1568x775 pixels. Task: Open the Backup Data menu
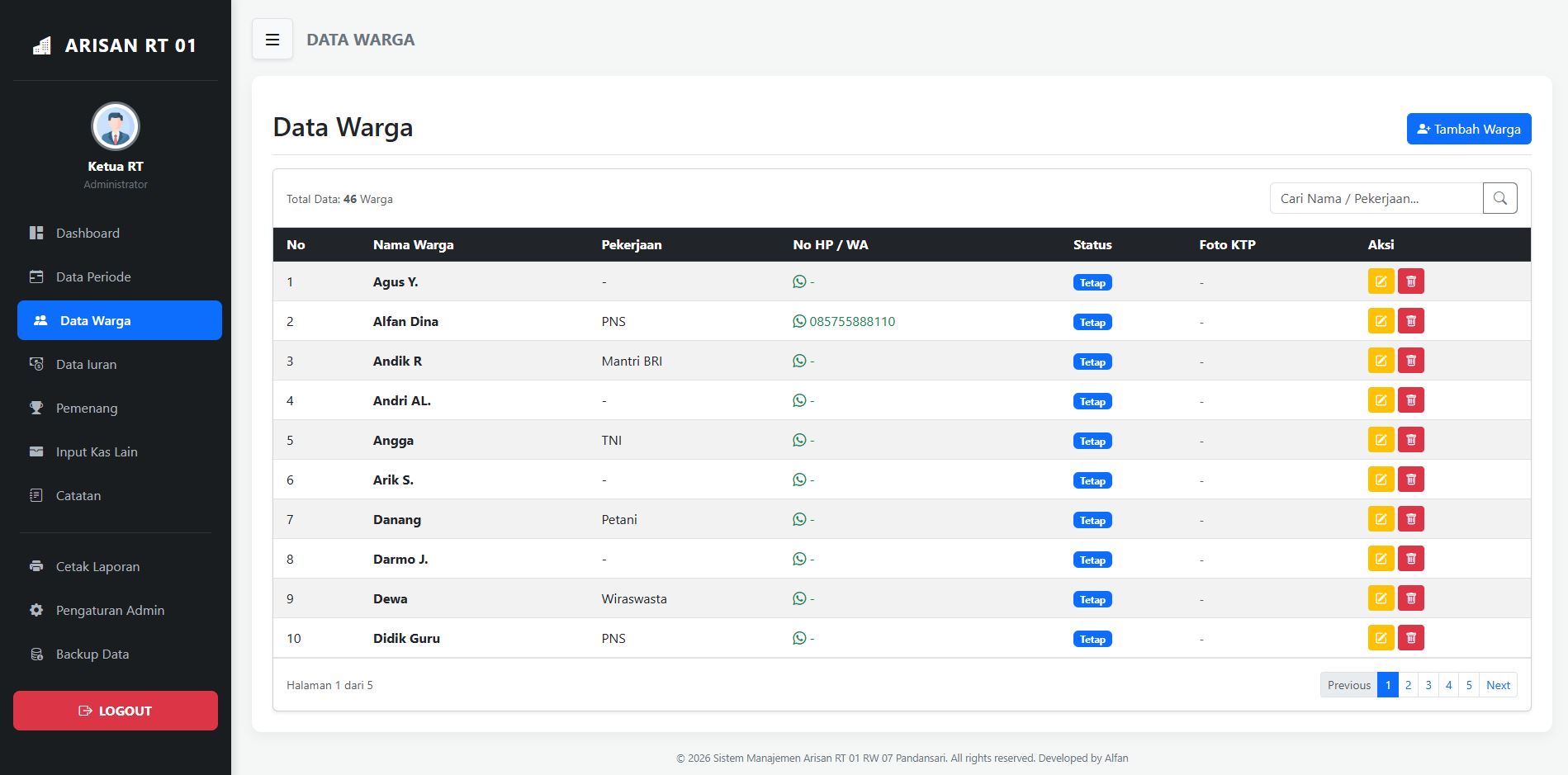[x=92, y=654]
